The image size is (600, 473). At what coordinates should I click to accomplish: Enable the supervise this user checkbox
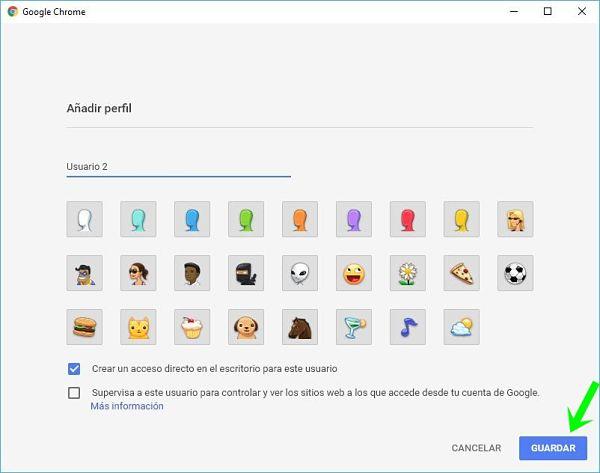point(74,393)
